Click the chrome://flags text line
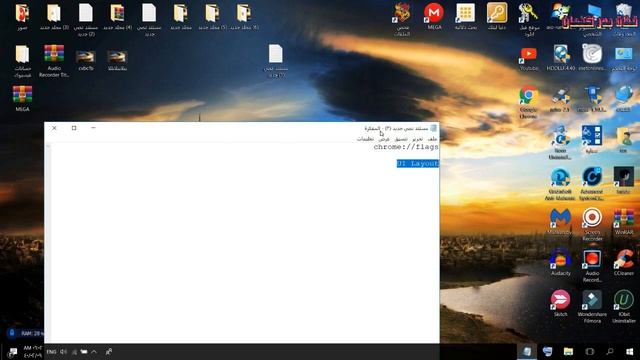This screenshot has width=640, height=360. [x=406, y=147]
